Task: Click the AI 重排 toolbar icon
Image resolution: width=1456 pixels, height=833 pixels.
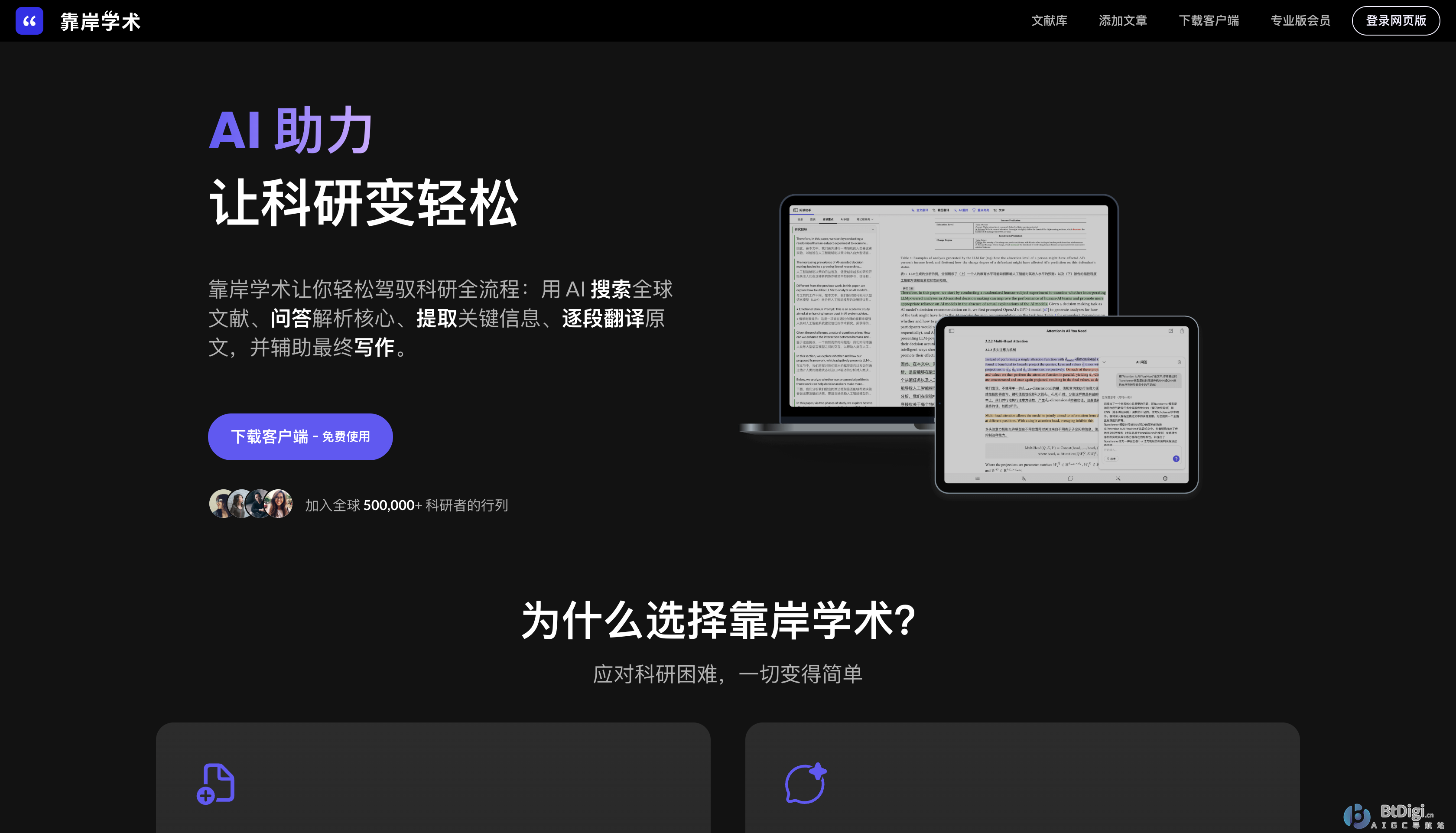Action: tap(955, 211)
